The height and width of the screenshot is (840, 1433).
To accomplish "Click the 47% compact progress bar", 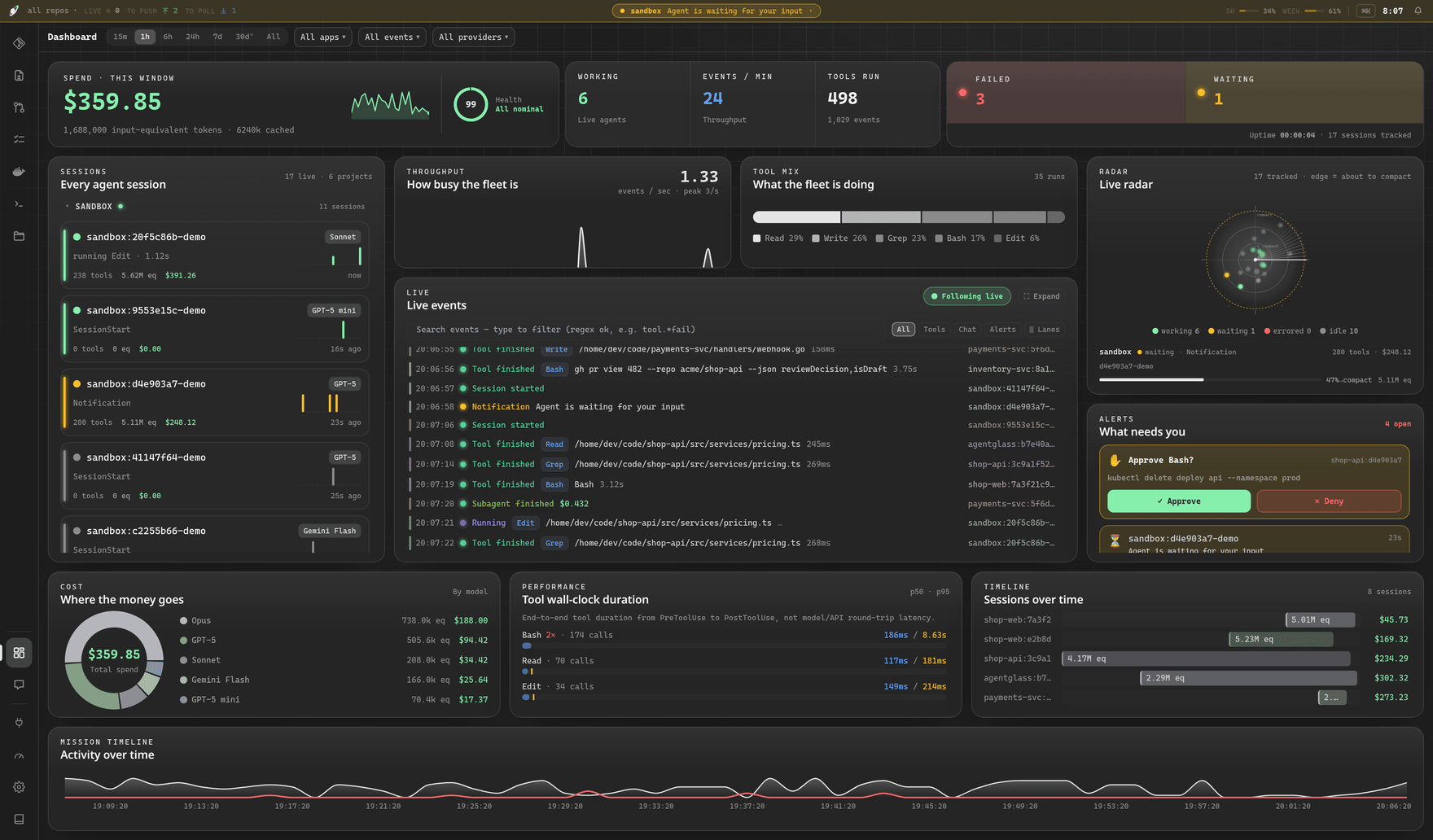I will tap(1209, 379).
